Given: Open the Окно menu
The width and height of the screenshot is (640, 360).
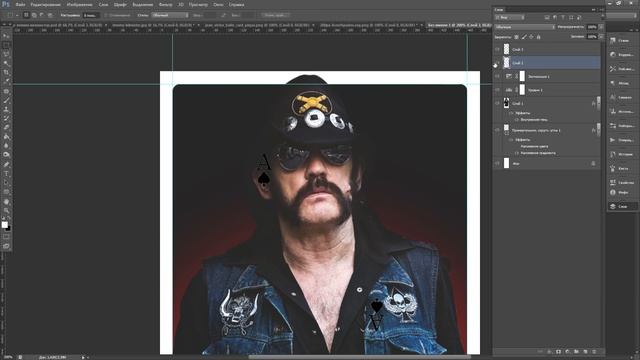Looking at the screenshot, I should point(218,4).
